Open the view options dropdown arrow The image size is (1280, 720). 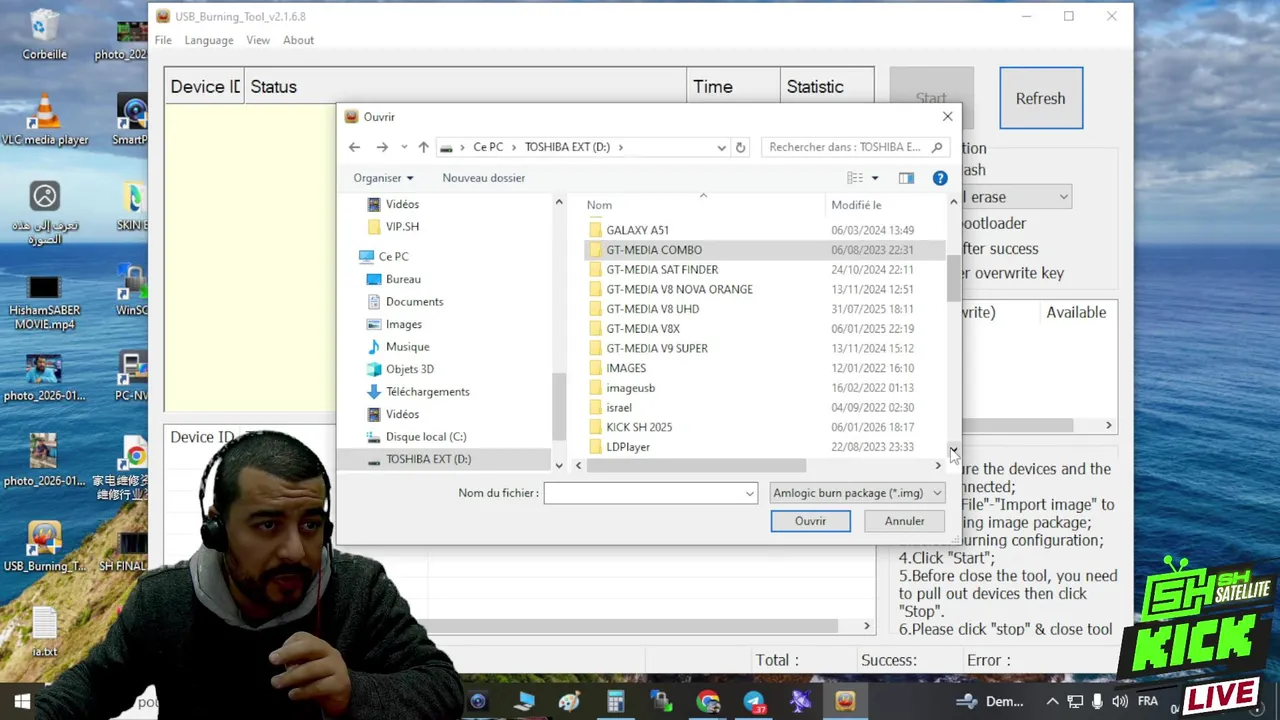[x=875, y=178]
